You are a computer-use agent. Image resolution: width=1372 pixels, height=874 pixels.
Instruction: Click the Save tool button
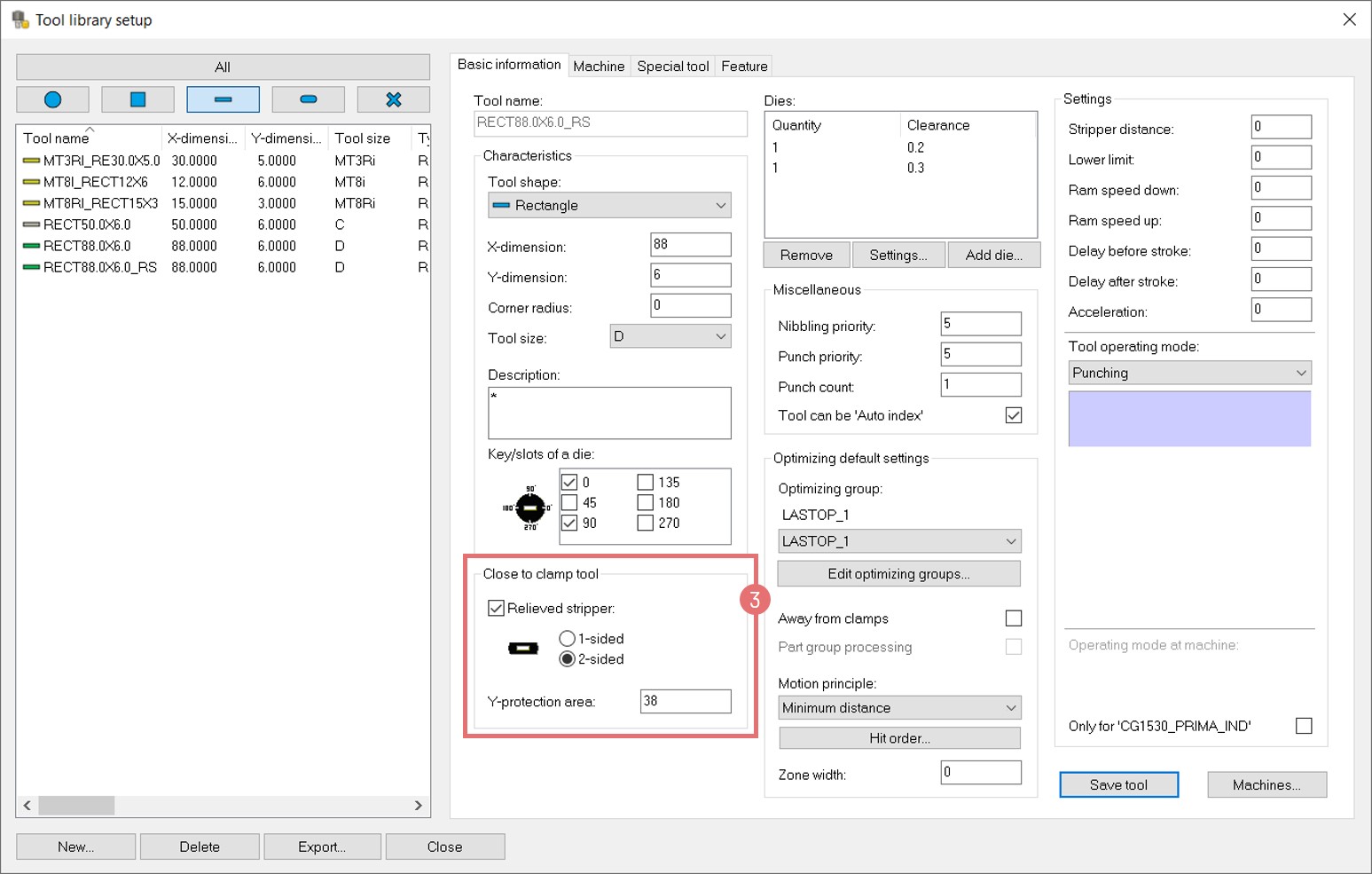pos(1118,785)
